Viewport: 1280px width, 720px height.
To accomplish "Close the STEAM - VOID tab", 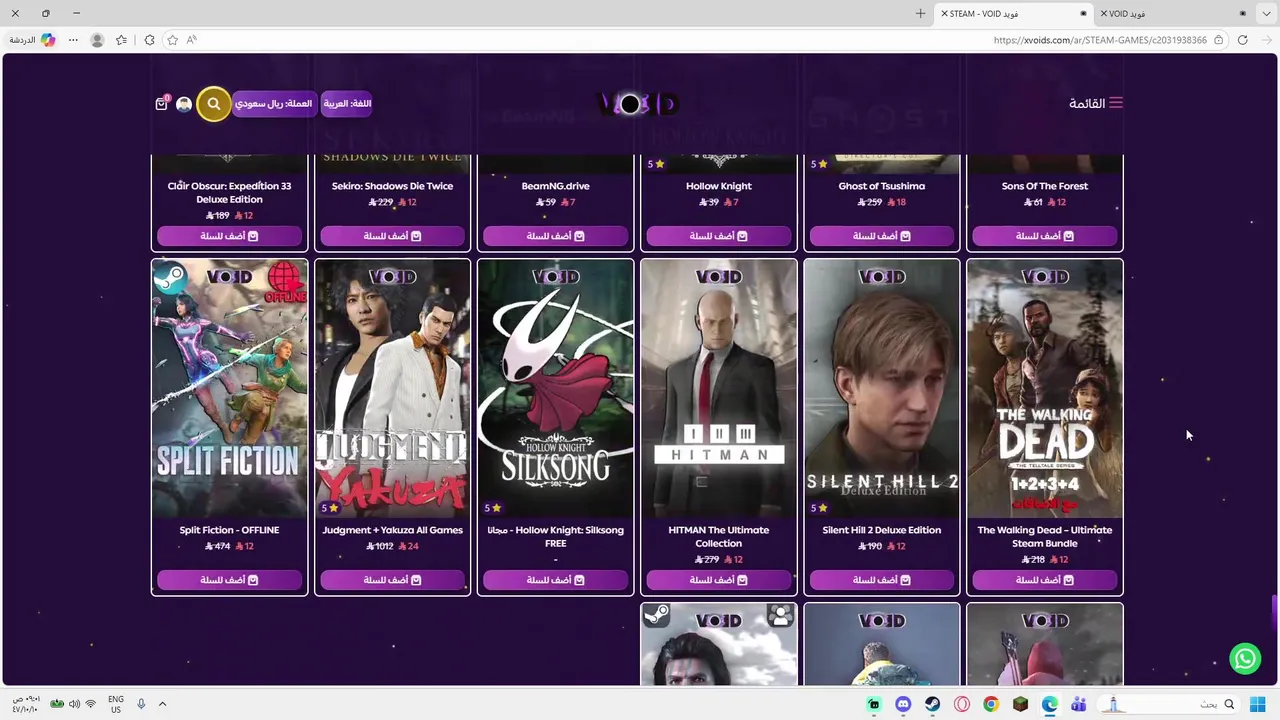I will (x=945, y=14).
